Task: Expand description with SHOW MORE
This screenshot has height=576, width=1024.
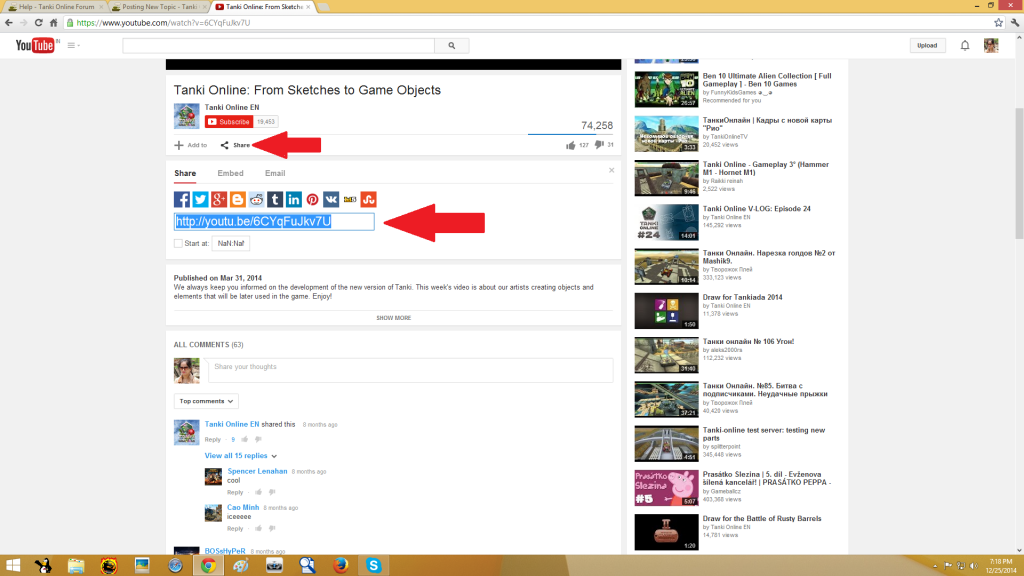Action: click(393, 318)
